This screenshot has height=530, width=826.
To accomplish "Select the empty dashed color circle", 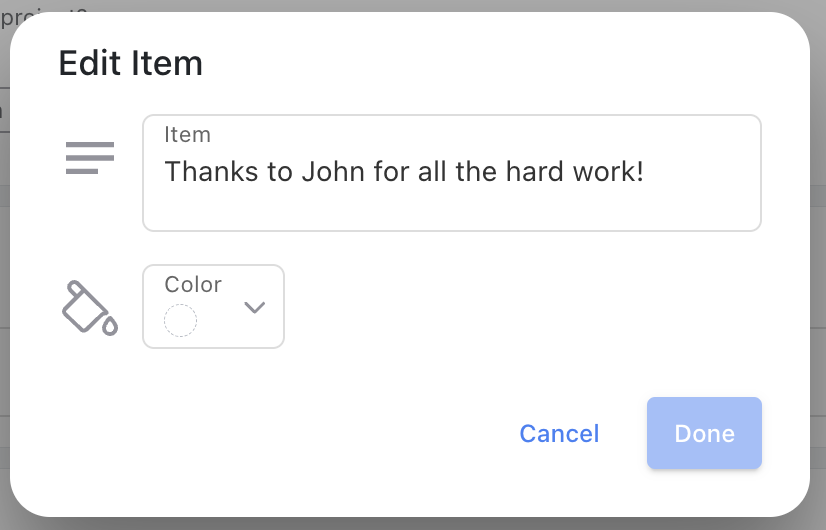I will pyautogui.click(x=180, y=320).
